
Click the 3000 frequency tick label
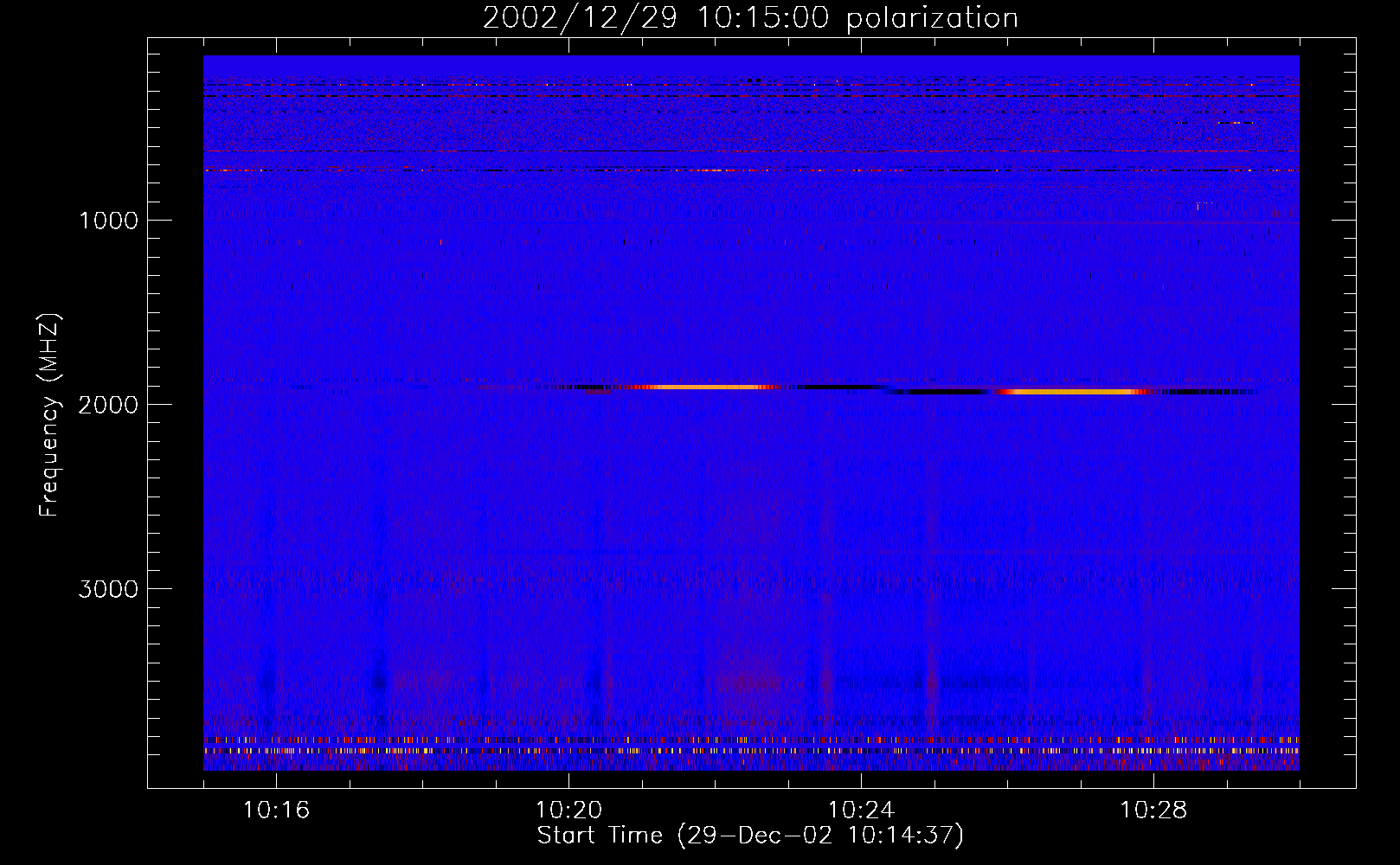(x=109, y=589)
